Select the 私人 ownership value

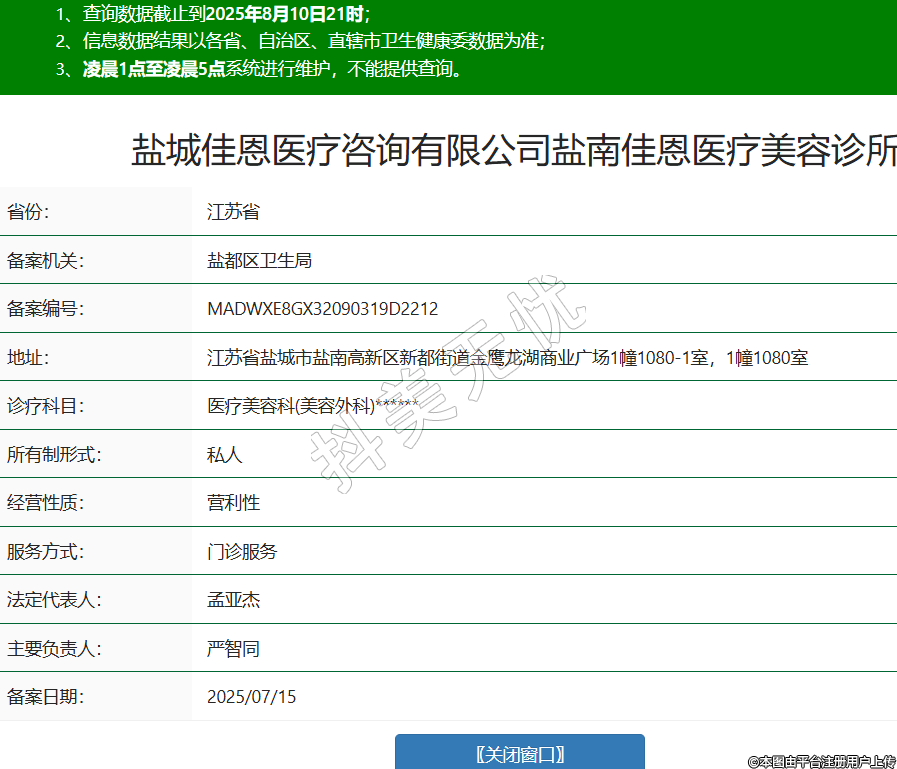pyautogui.click(x=224, y=455)
